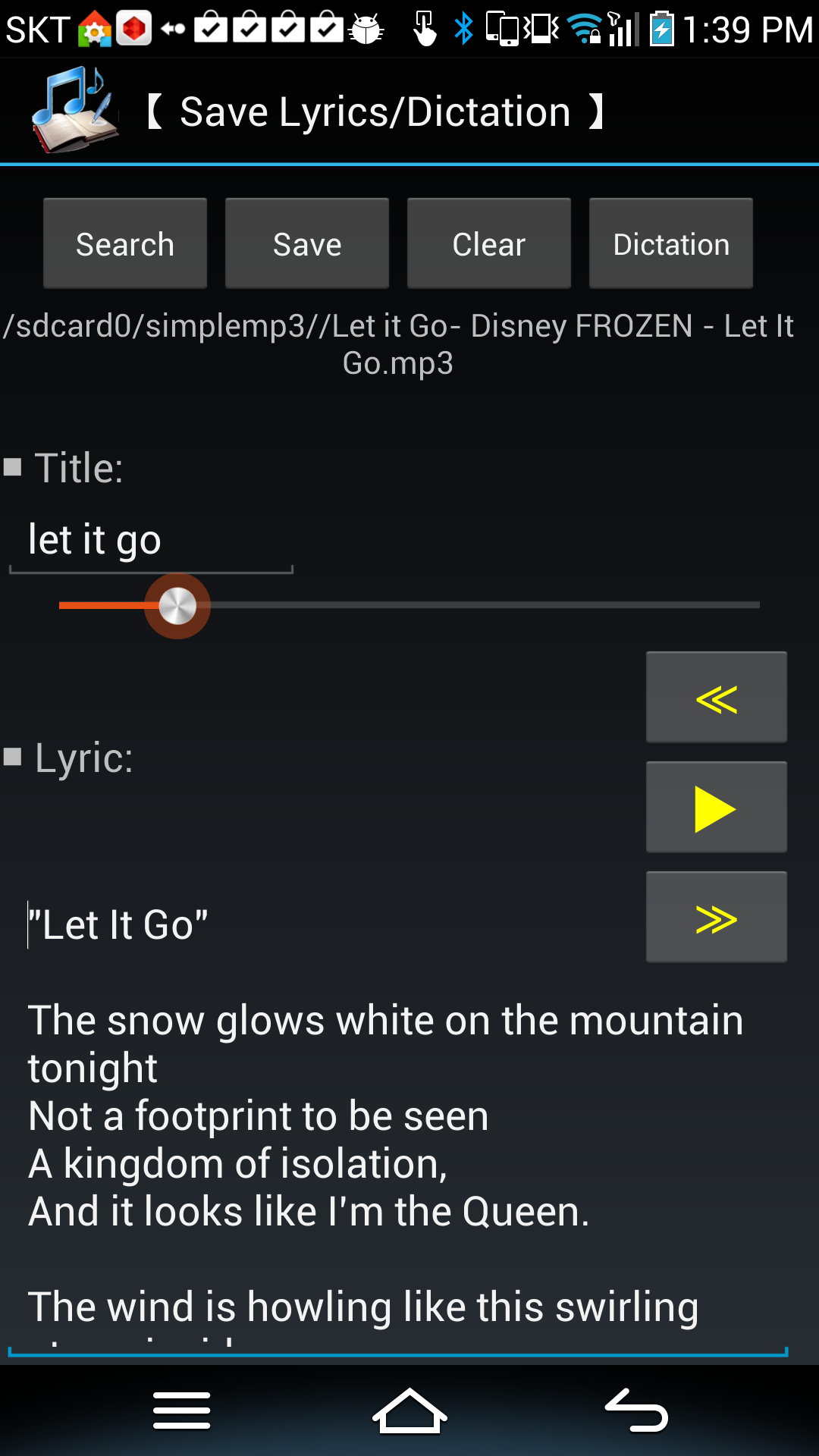Viewport: 819px width, 1456px height.
Task: Focus the Title field 'let it go'
Action: (x=150, y=541)
